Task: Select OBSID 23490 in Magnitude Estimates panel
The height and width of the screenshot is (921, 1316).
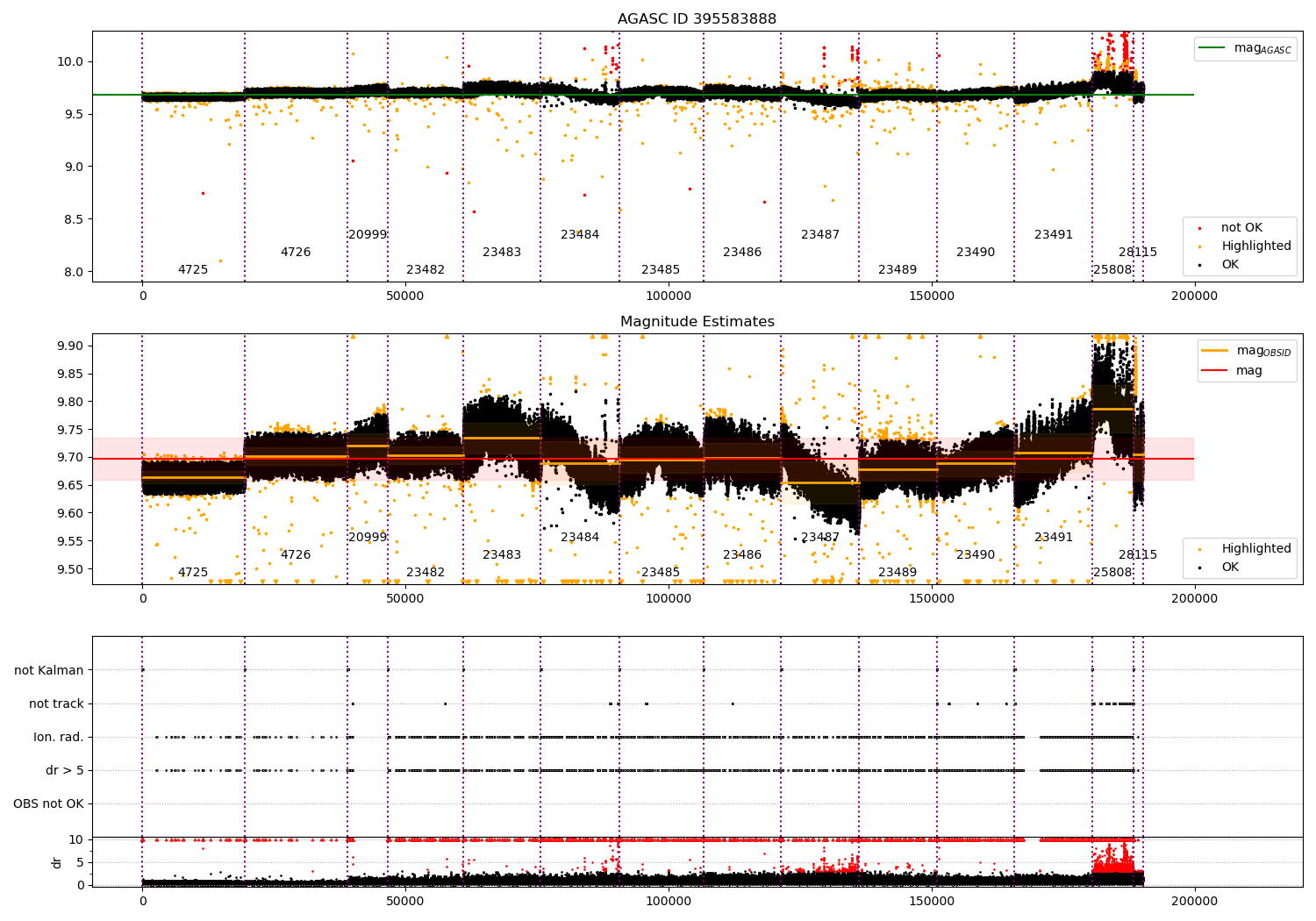Action: pyautogui.click(x=976, y=554)
